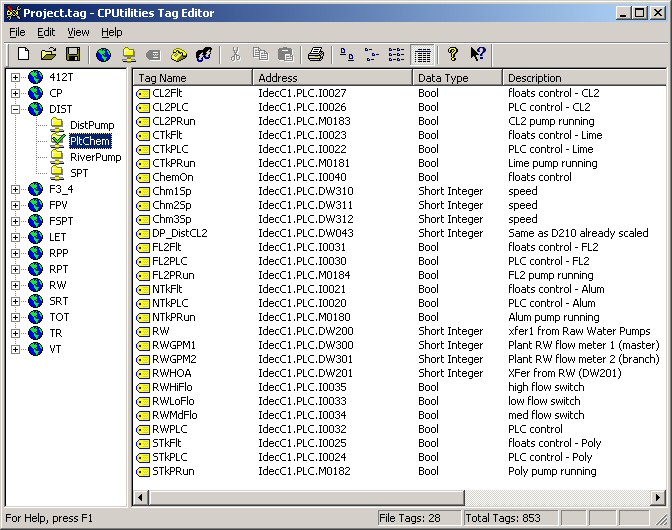Open the View menu
Viewport: 672px width, 530px height.
pyautogui.click(x=78, y=32)
